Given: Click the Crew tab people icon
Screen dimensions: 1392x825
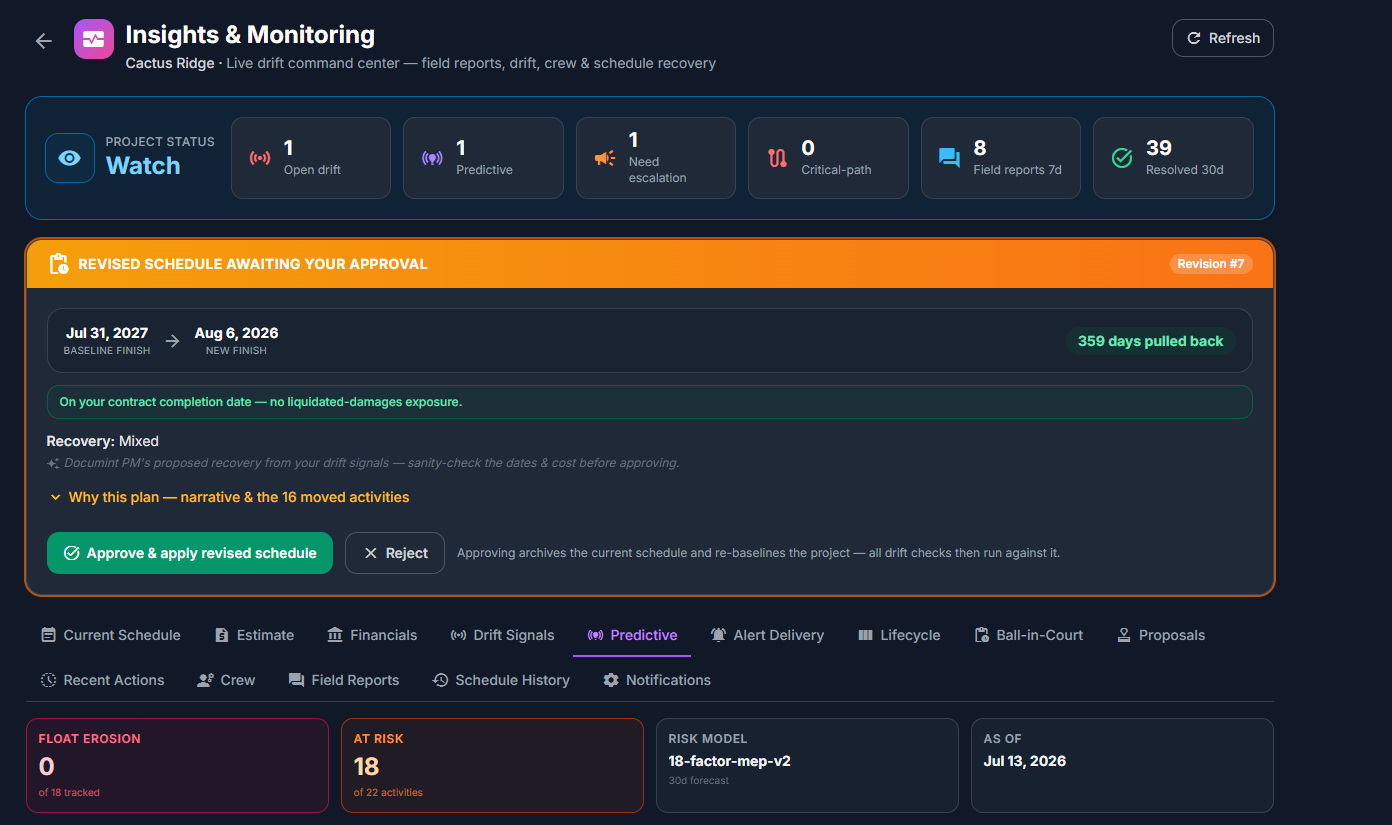Looking at the screenshot, I should (205, 680).
